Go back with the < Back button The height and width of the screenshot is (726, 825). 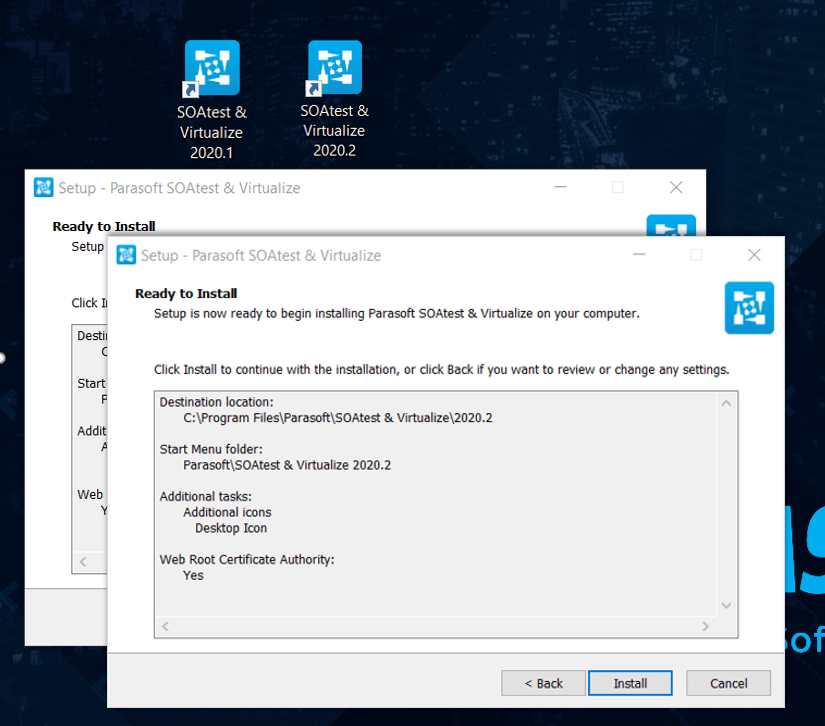coord(543,683)
